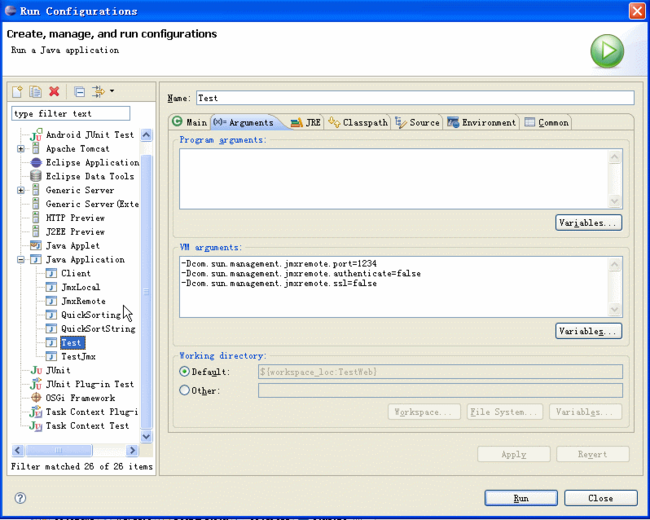Click the Close button
The image size is (650, 520).
pyautogui.click(x=600, y=498)
